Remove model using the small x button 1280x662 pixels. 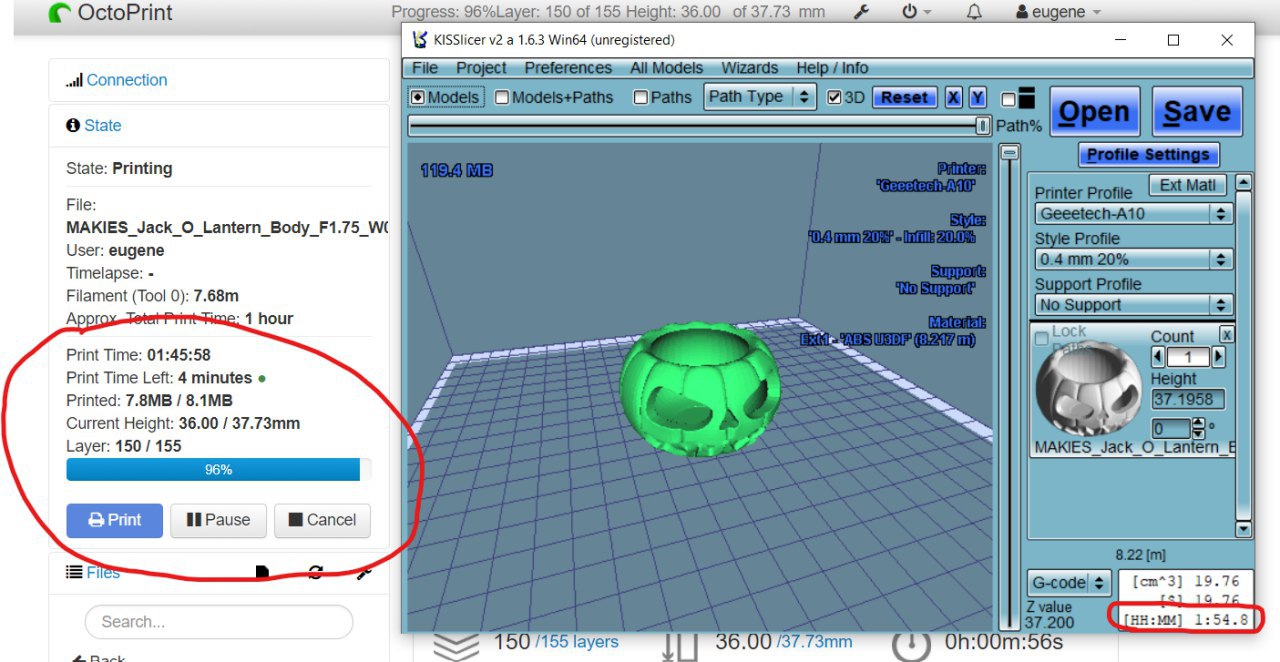(x=1227, y=334)
